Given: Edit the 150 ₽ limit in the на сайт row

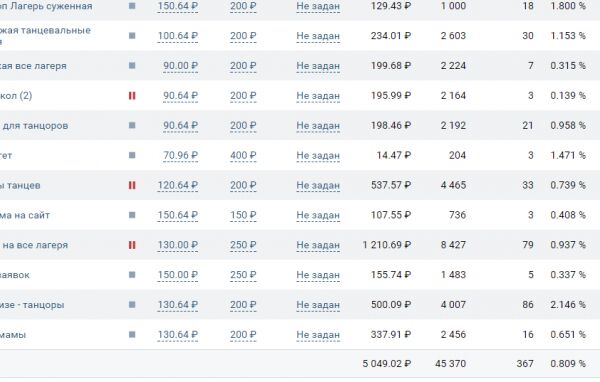Looking at the screenshot, I should point(243,215).
